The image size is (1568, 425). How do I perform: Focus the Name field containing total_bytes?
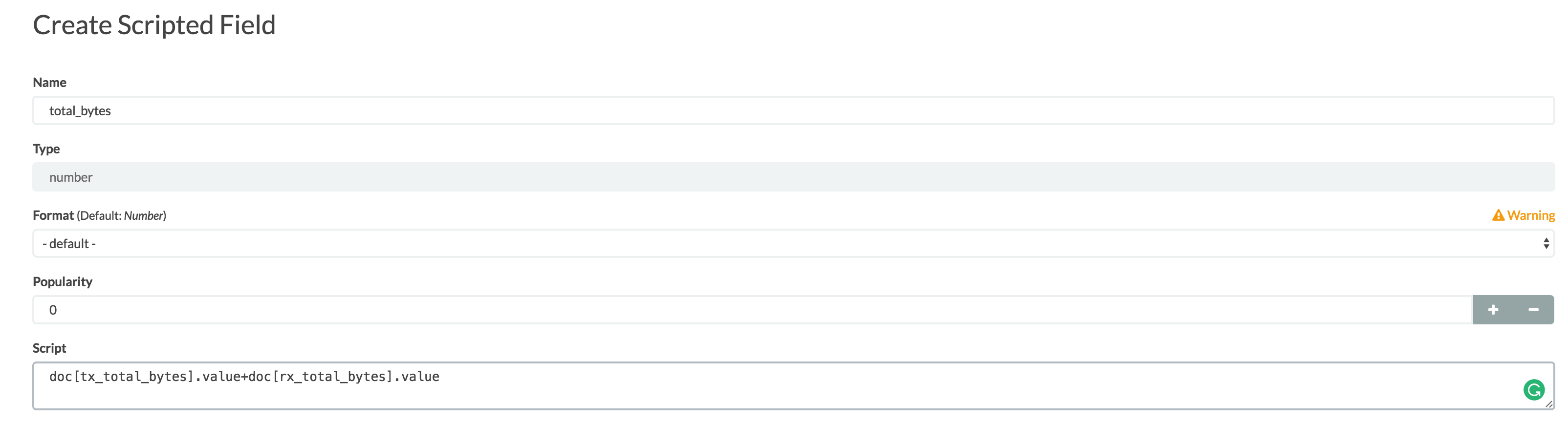point(793,111)
